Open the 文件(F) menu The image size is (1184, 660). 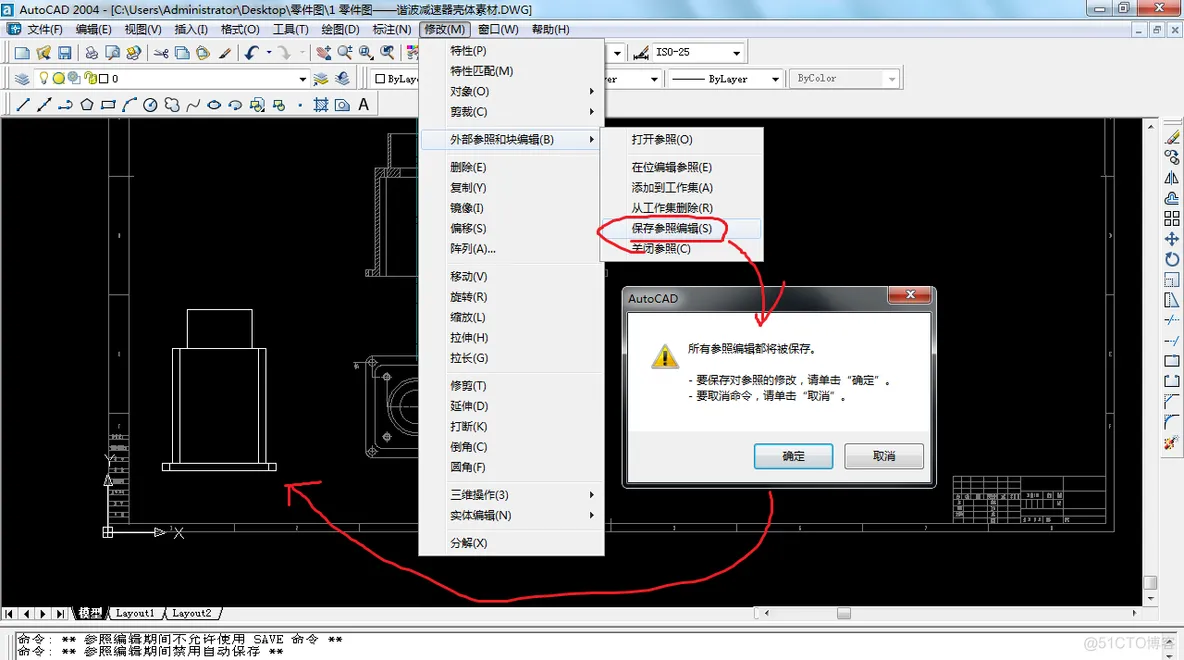[45, 29]
